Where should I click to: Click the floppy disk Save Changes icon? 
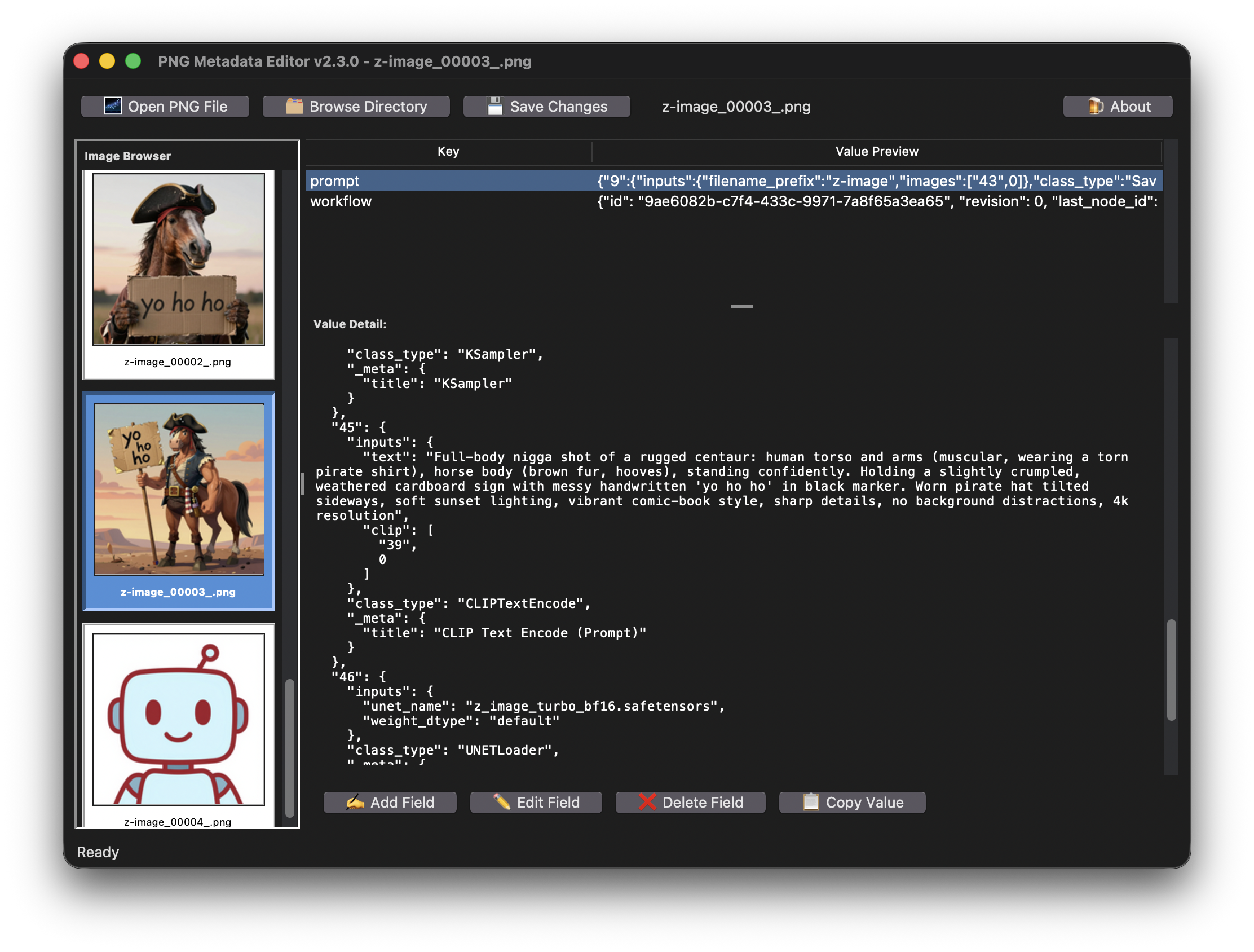(495, 106)
